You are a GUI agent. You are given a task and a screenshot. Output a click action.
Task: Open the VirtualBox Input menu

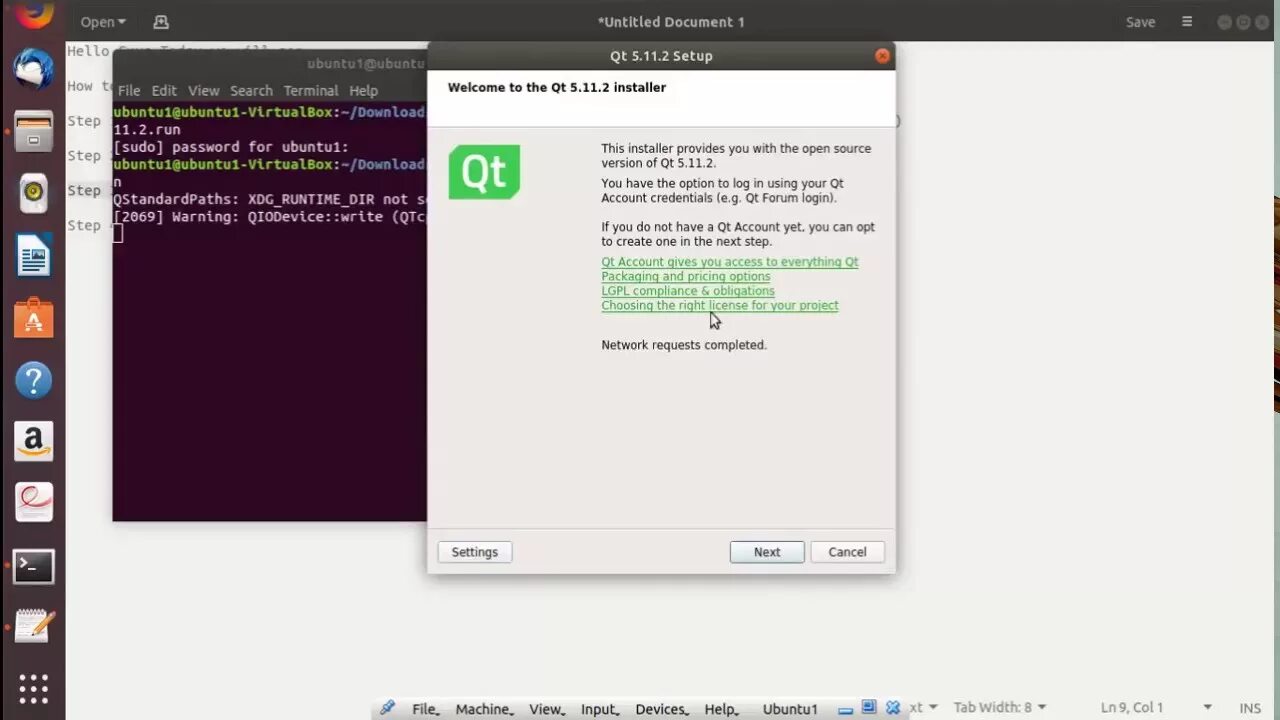pos(600,709)
